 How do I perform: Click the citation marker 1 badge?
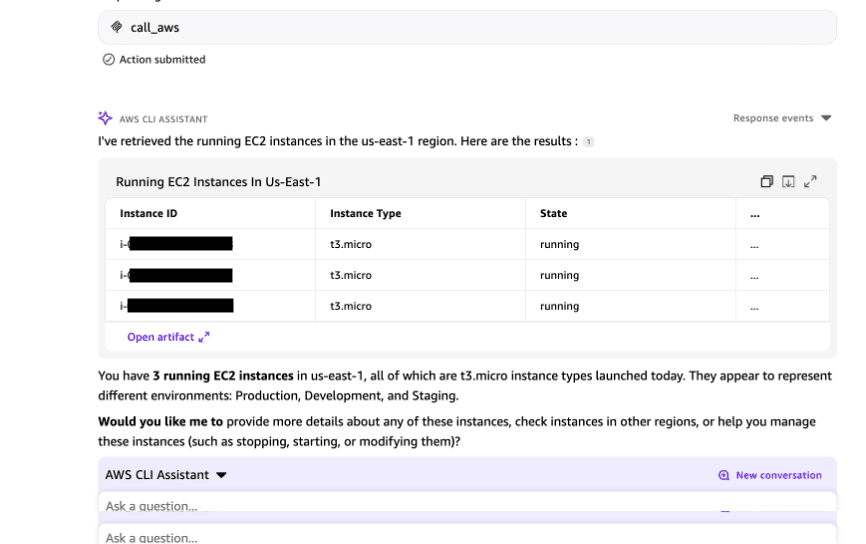(588, 142)
